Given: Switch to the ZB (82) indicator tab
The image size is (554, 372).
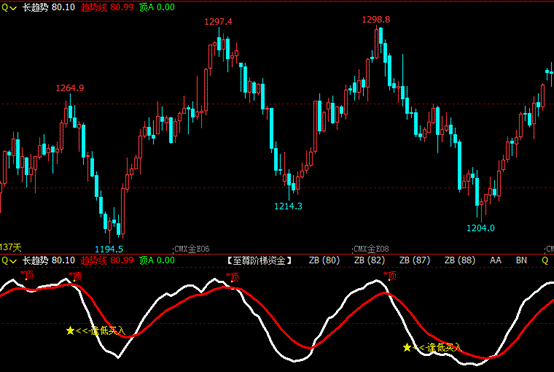Looking at the screenshot, I should [x=369, y=261].
